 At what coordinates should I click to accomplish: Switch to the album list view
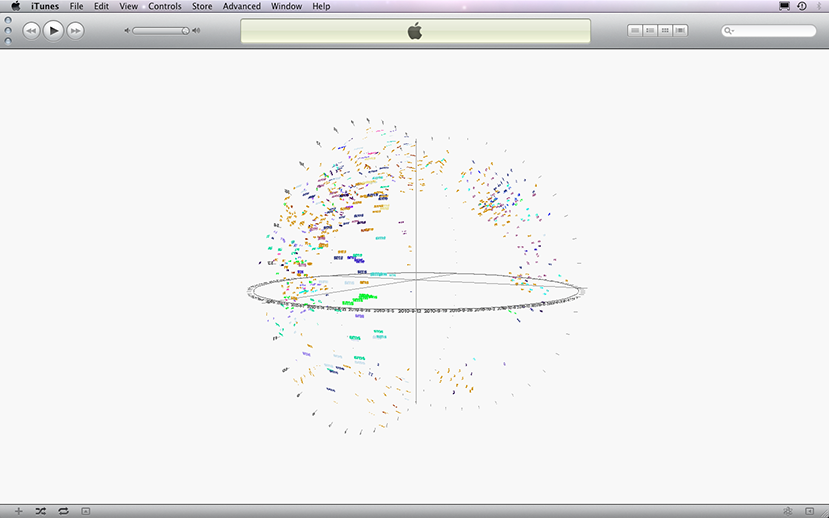650,31
